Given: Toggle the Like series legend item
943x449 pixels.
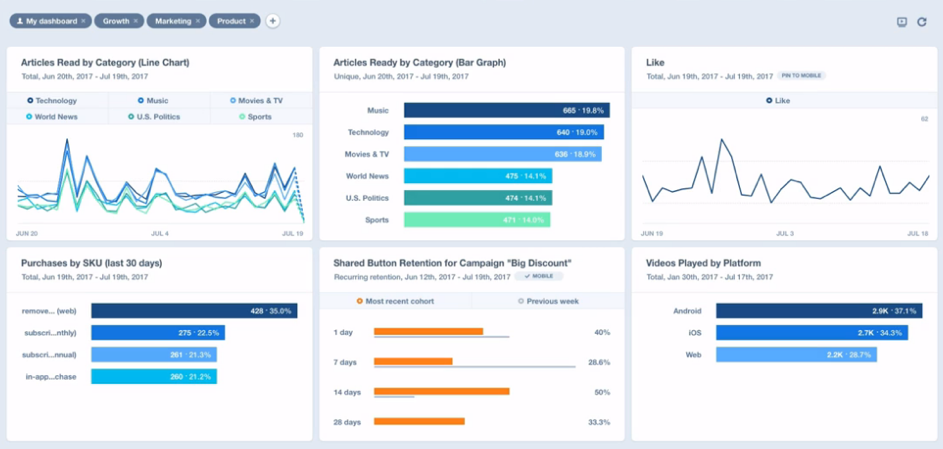Looking at the screenshot, I should (777, 100).
